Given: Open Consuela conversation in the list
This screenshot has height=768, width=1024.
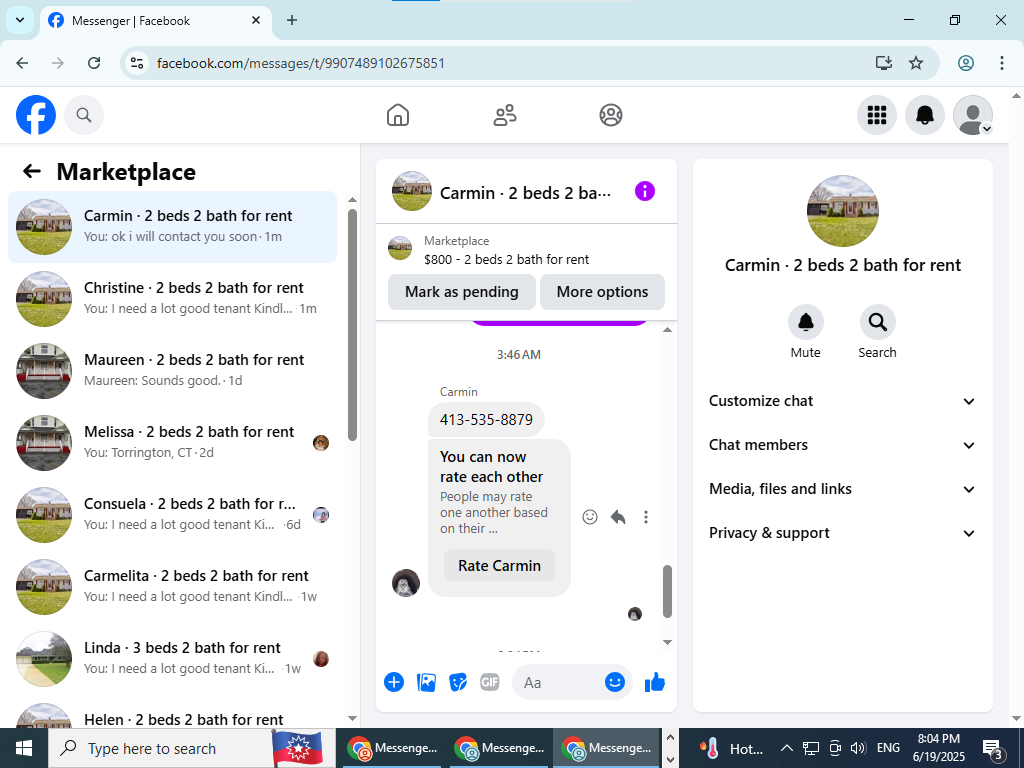Looking at the screenshot, I should point(172,514).
